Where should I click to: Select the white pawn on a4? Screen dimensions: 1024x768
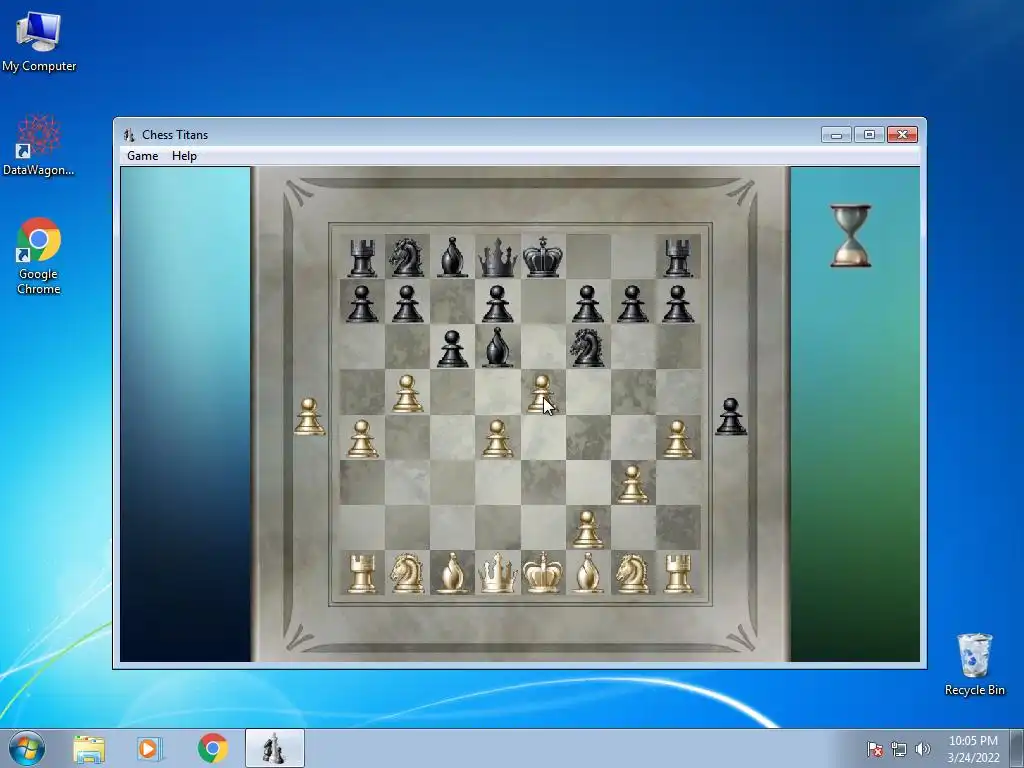tap(362, 438)
